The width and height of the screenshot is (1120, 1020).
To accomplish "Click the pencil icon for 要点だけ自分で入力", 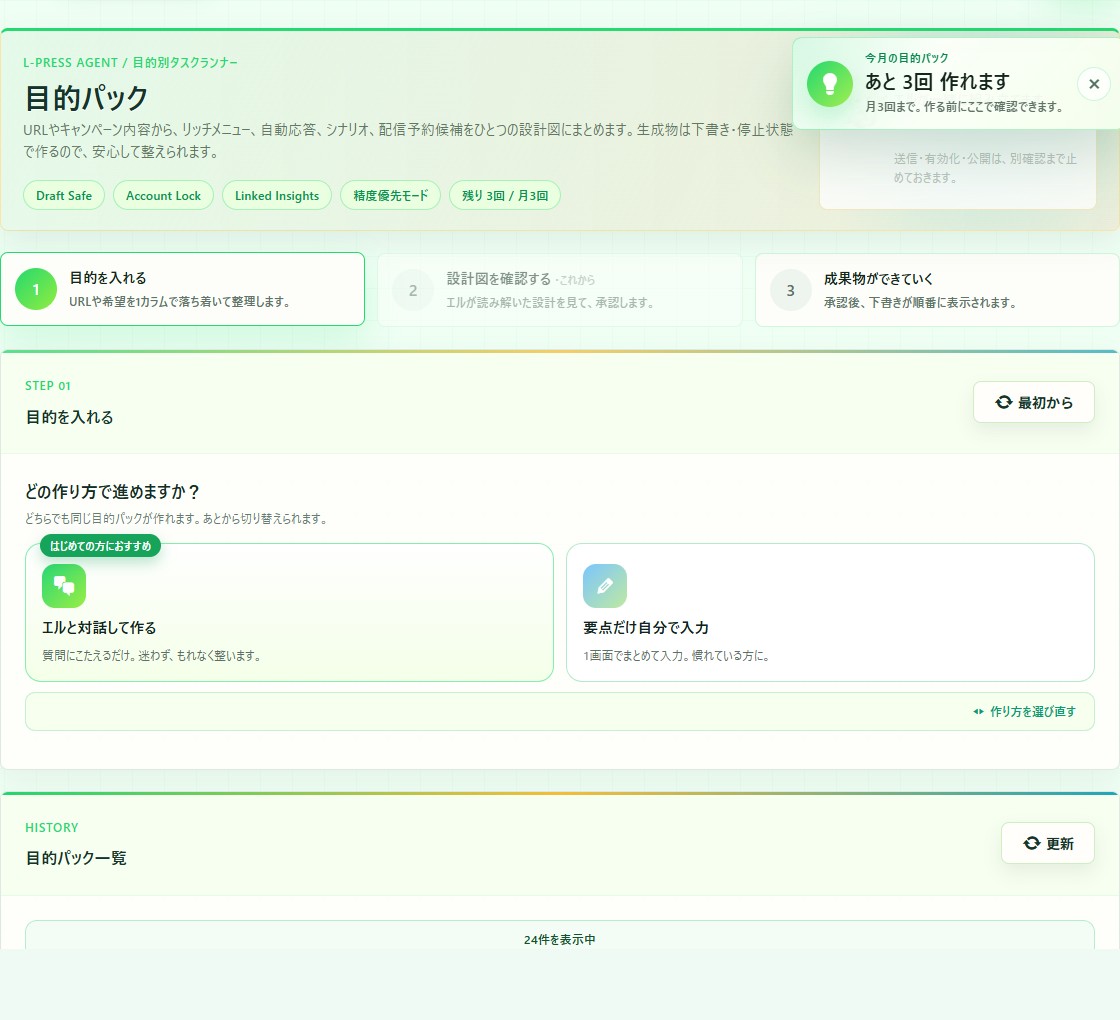I will pos(605,586).
